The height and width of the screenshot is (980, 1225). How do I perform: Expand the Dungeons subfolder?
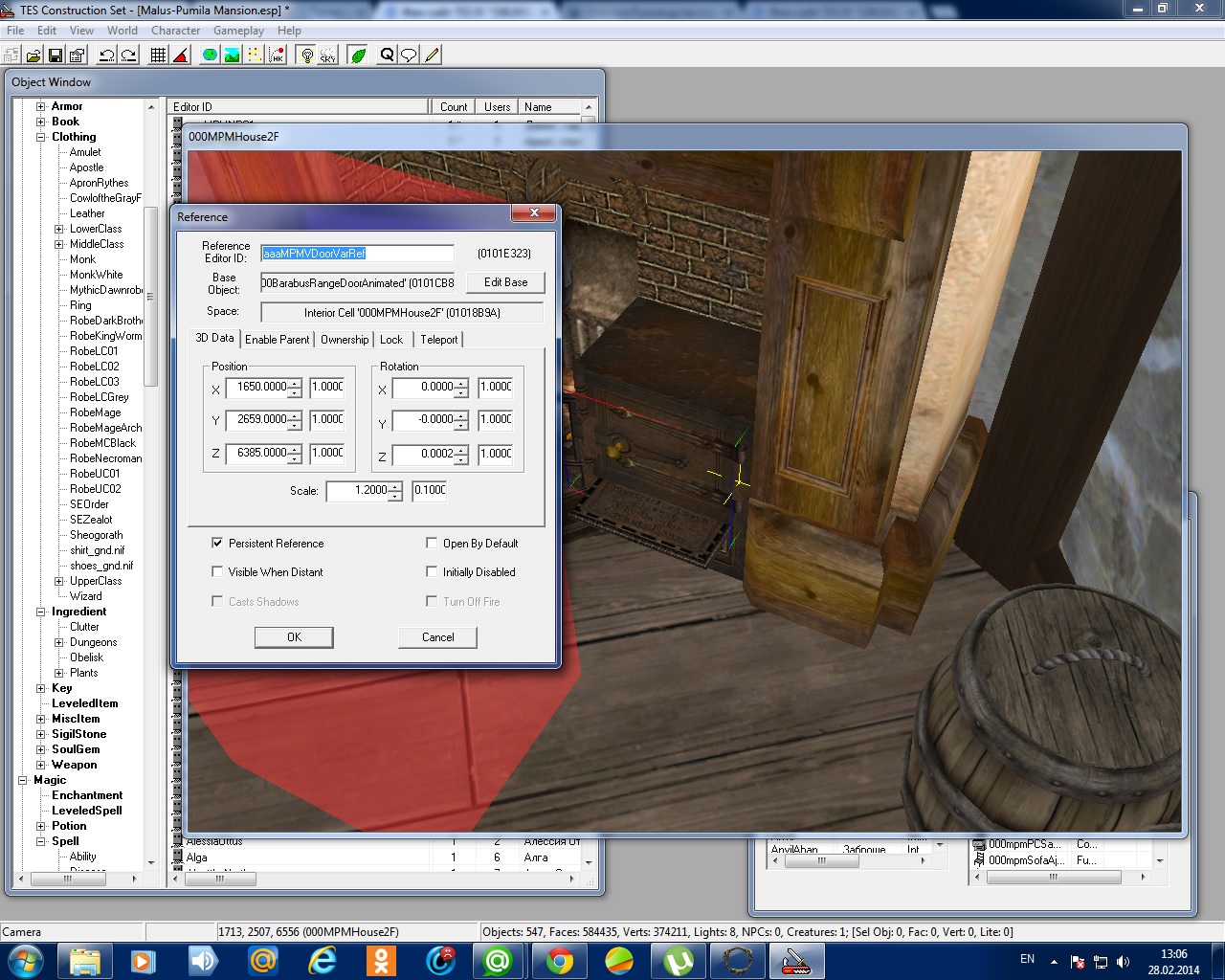tap(59, 642)
